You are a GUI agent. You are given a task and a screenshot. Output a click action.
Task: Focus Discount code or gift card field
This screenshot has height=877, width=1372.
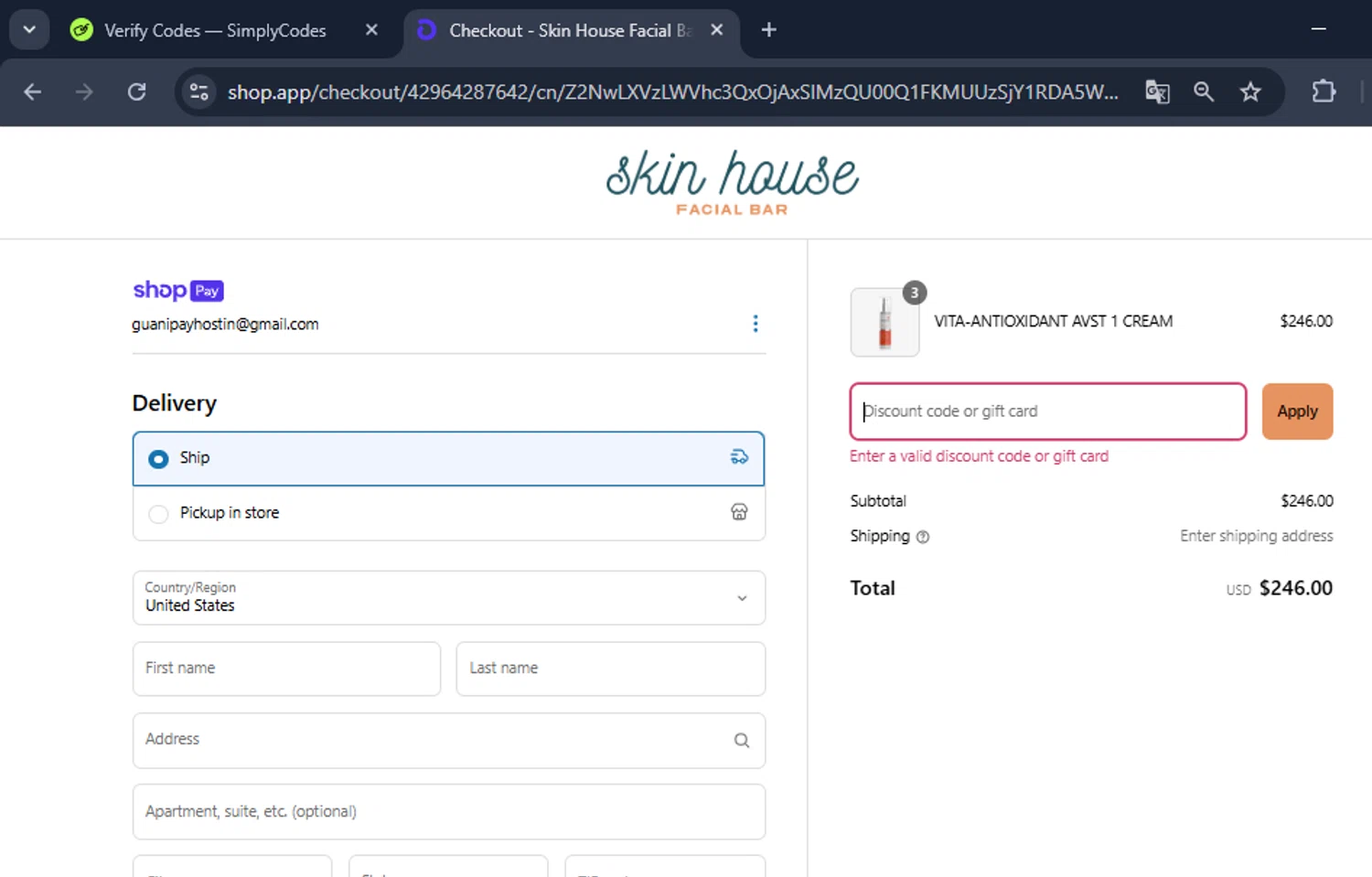click(x=1048, y=412)
